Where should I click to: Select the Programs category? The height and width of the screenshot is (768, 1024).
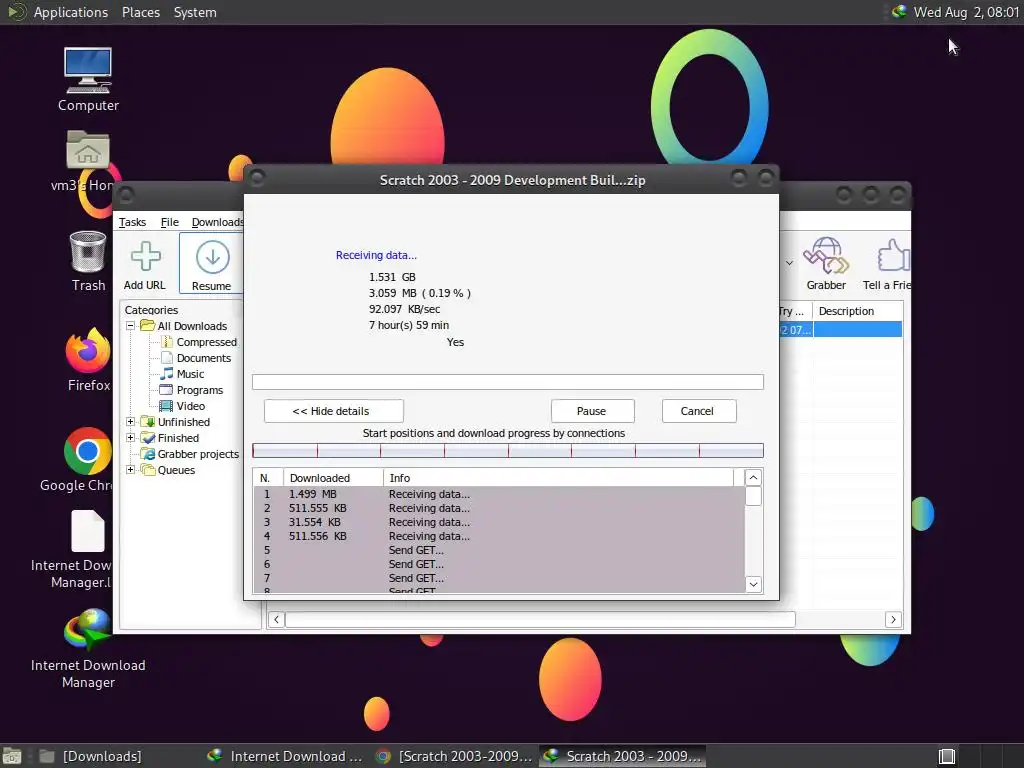tap(200, 390)
